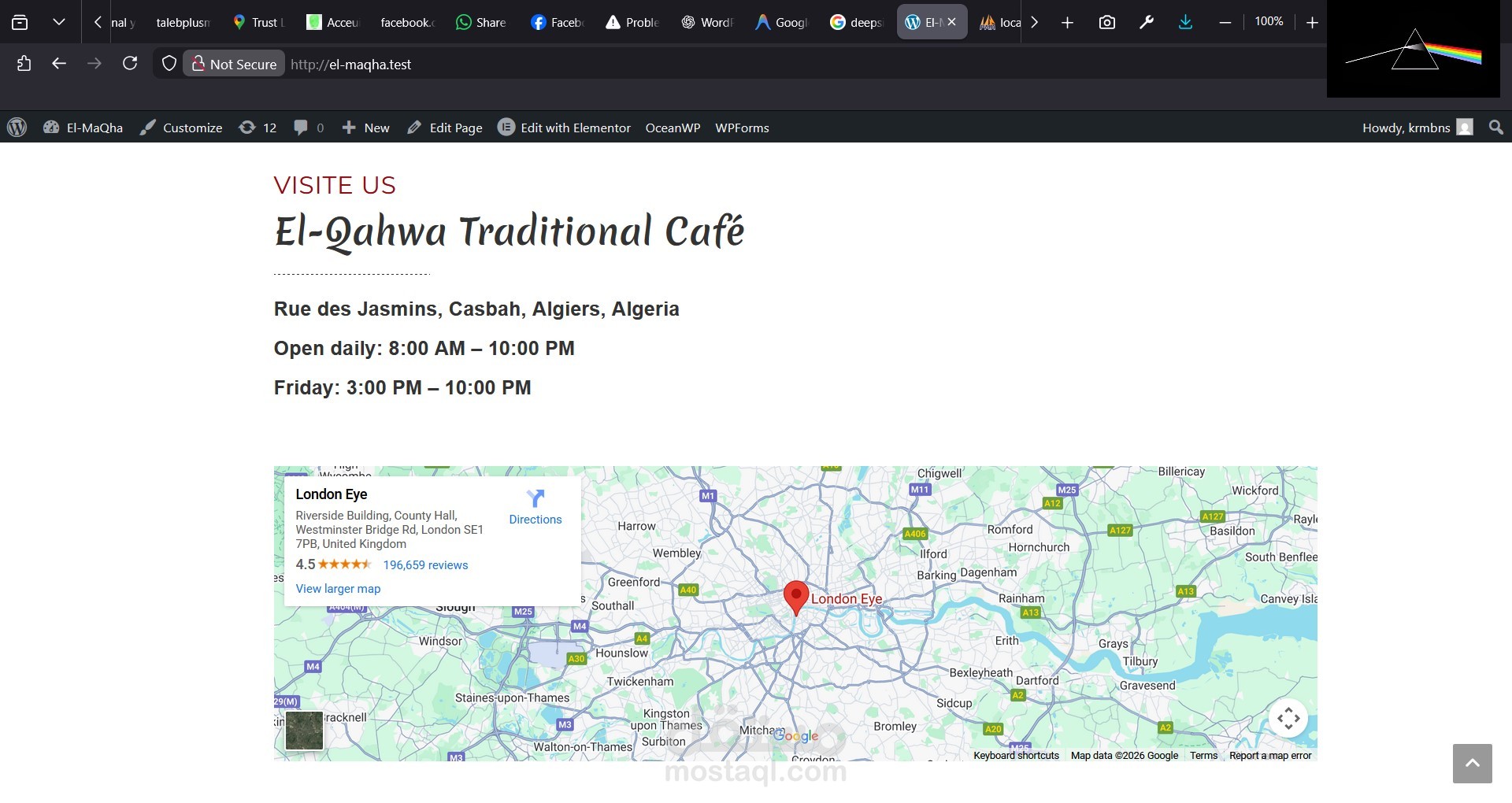Show more tabs with right chevron
The width and height of the screenshot is (1512, 803).
1035,22
